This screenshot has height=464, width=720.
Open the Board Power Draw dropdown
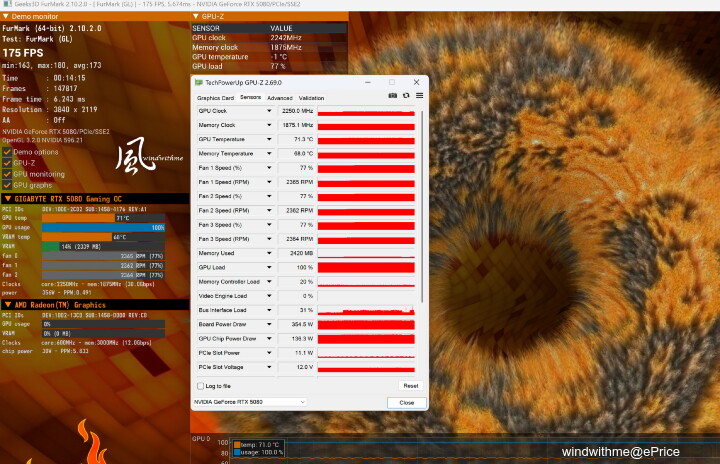click(x=269, y=324)
